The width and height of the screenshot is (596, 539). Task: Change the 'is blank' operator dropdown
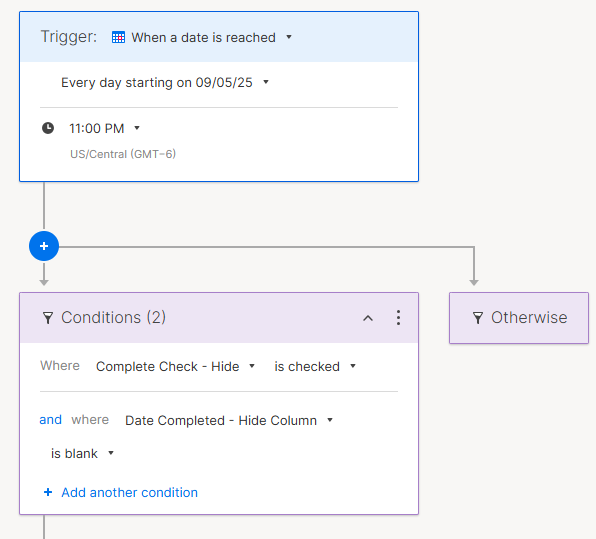(82, 453)
